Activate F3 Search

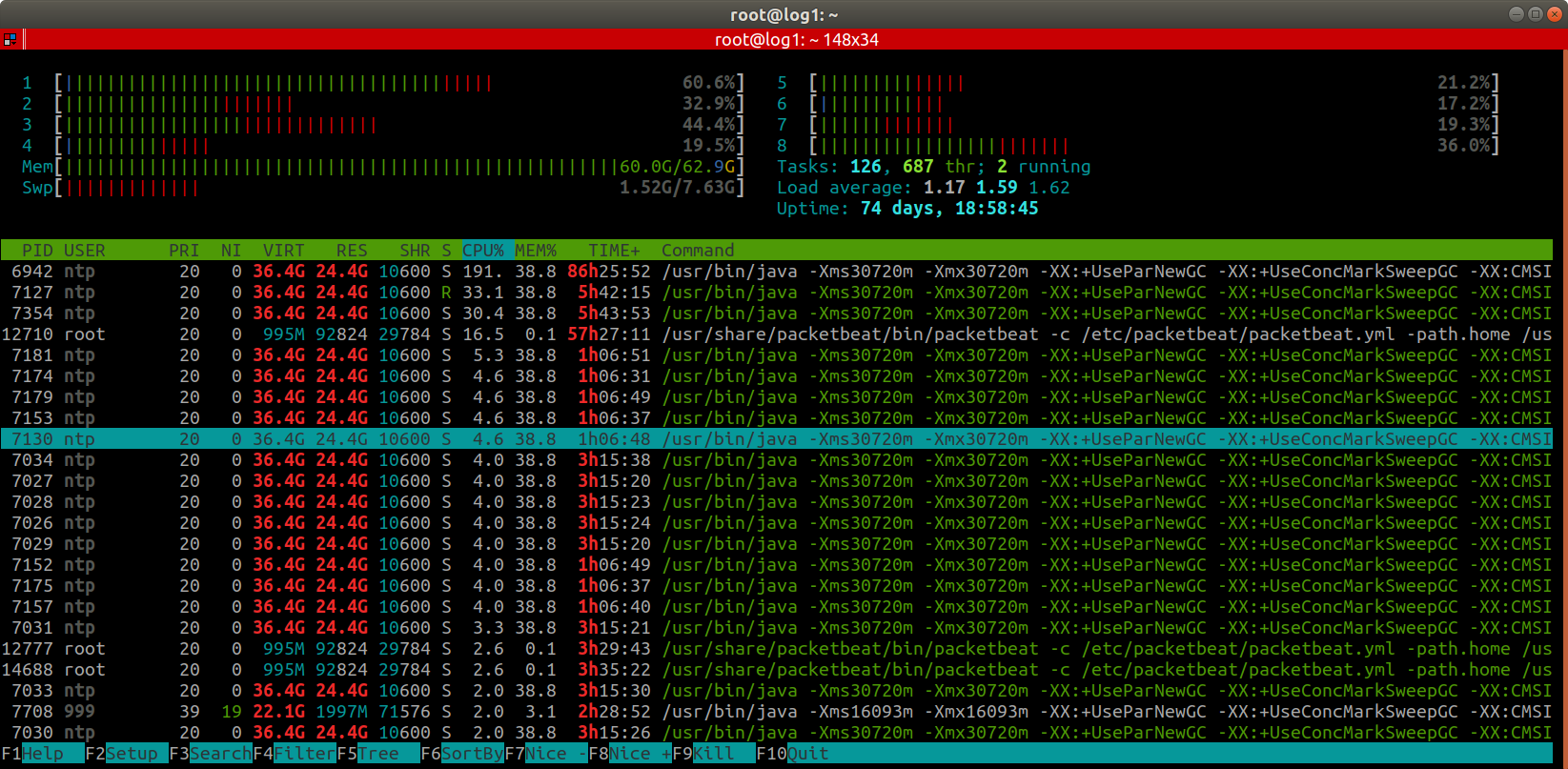click(x=210, y=754)
